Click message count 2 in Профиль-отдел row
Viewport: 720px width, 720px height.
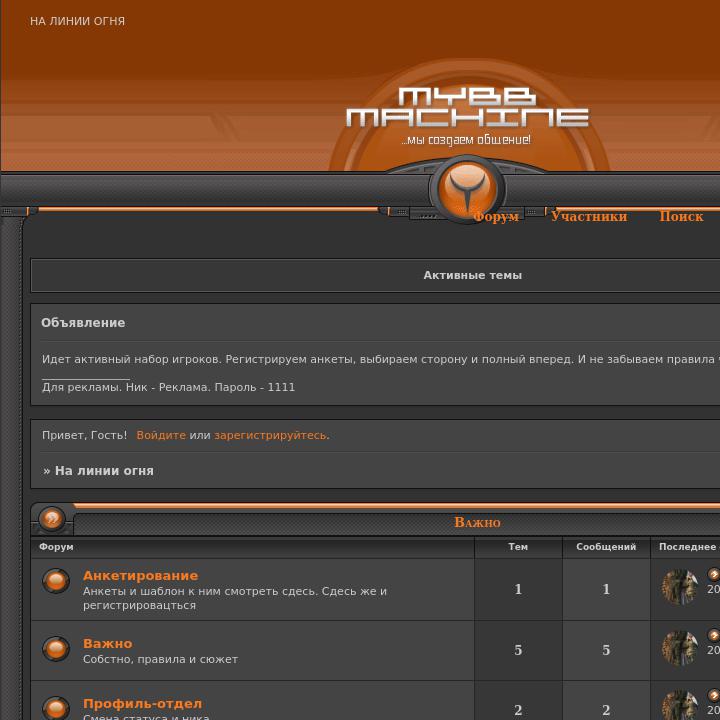606,710
